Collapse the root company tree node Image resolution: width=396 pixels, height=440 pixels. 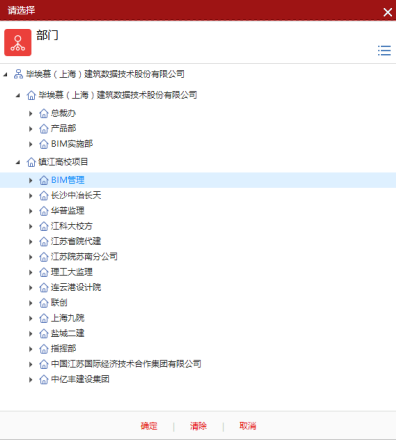tap(5, 74)
